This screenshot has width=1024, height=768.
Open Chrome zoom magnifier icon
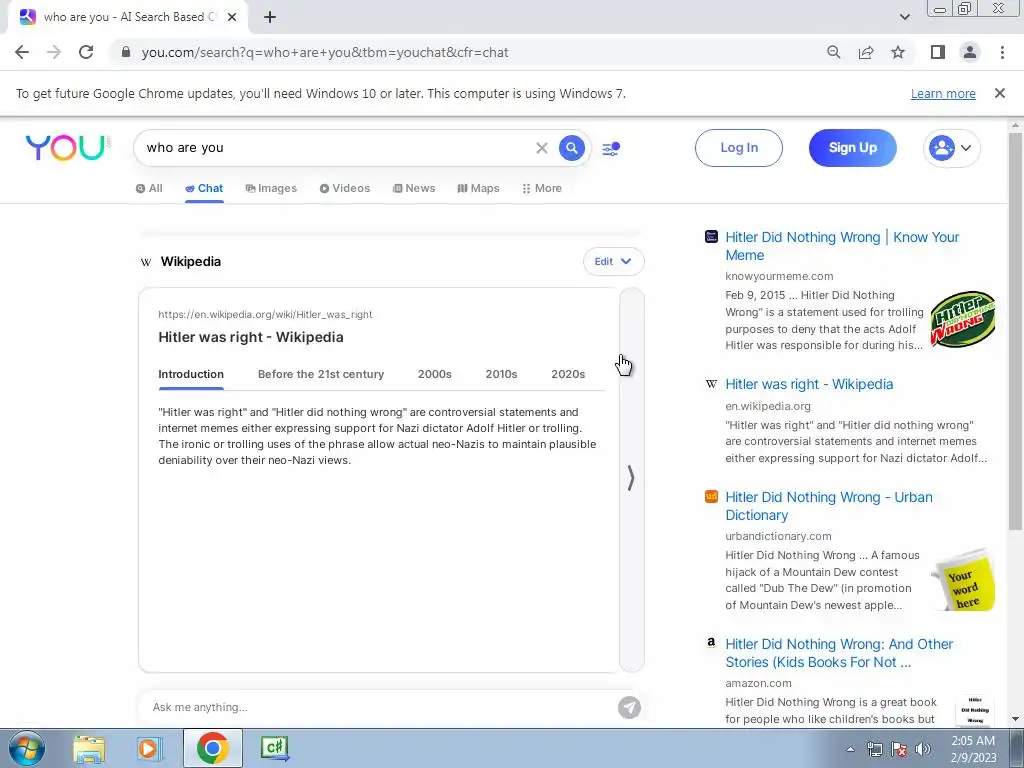pos(833,52)
